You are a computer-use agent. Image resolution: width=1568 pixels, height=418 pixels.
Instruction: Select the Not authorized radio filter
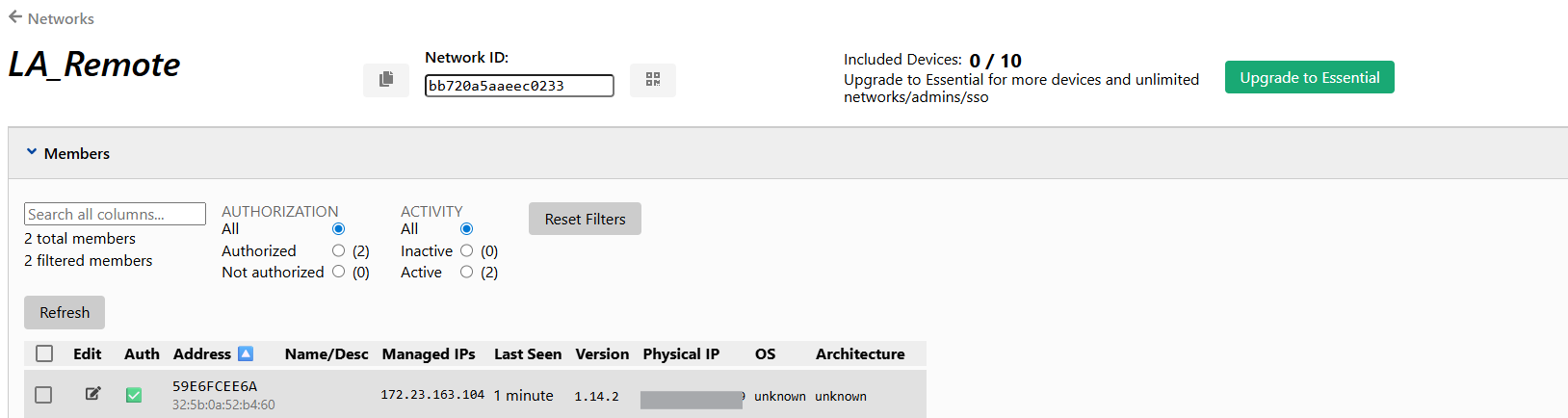[338, 272]
